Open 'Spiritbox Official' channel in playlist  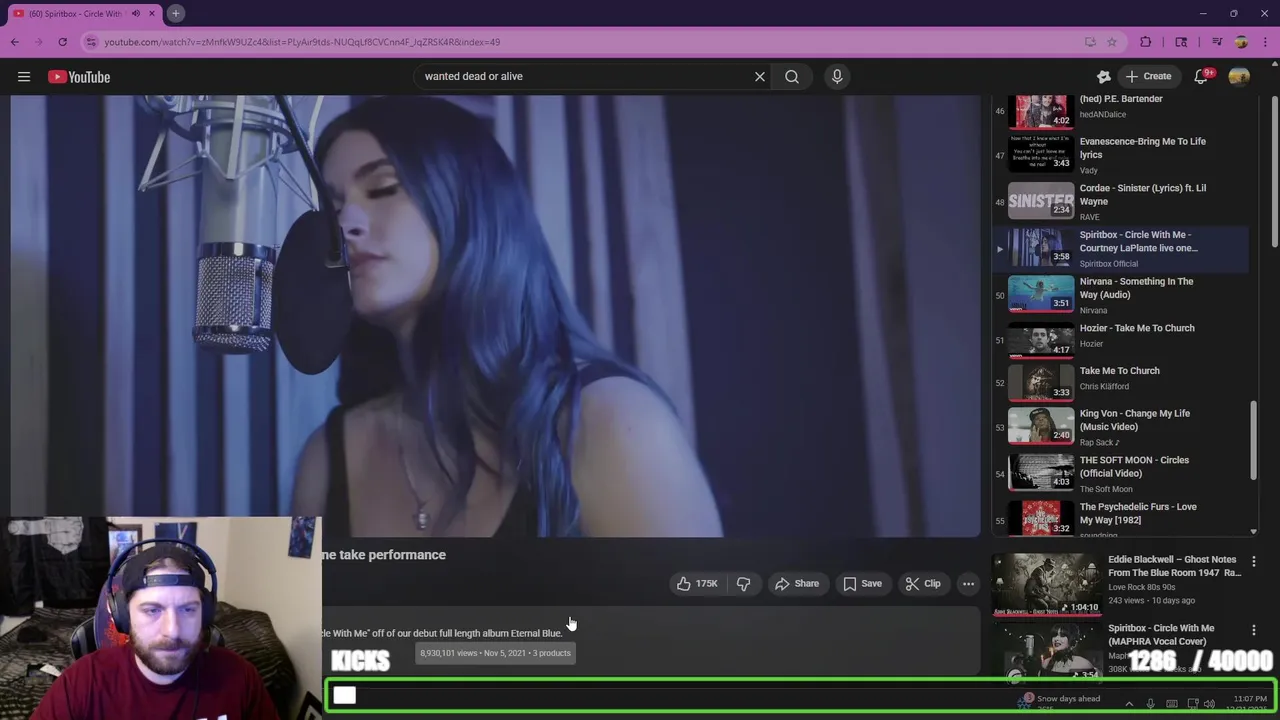pyautogui.click(x=1109, y=264)
